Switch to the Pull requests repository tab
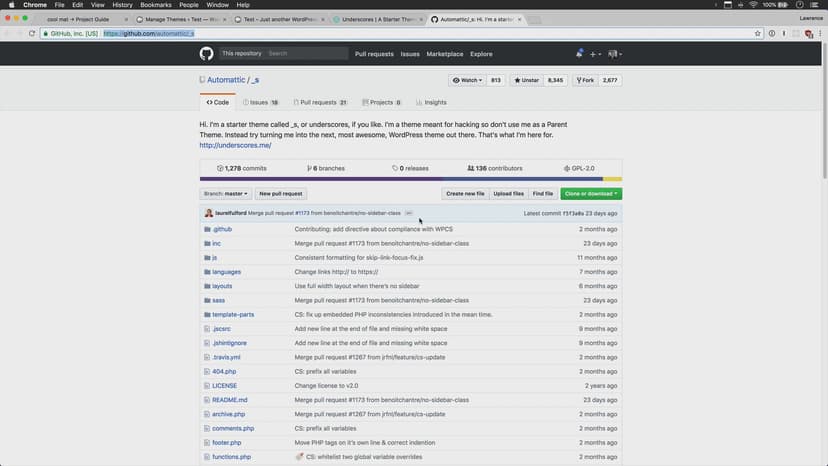The image size is (828, 466). coord(321,102)
